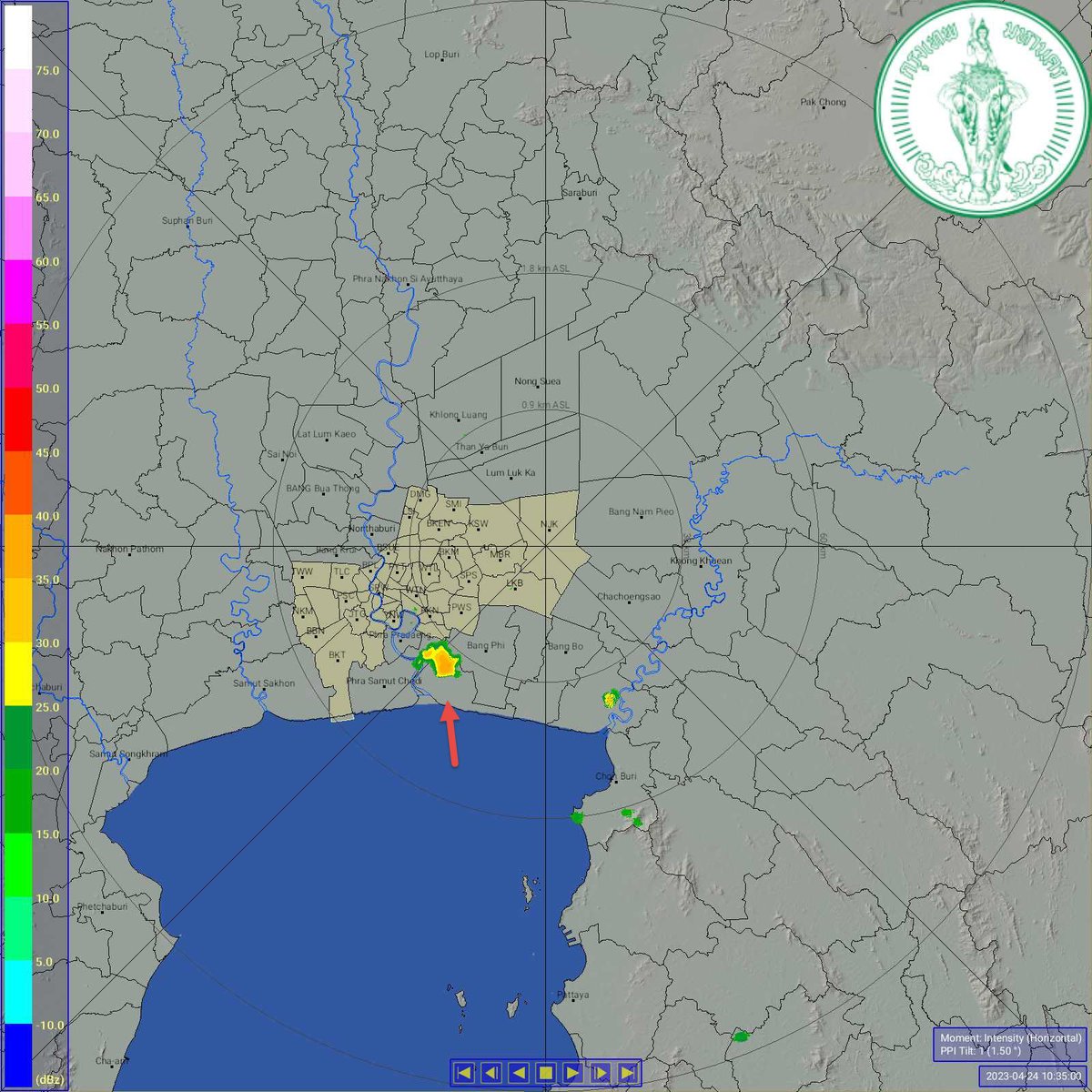
Task: Click the magenta 55-60 dBZ legend swatch
Action: [18, 292]
